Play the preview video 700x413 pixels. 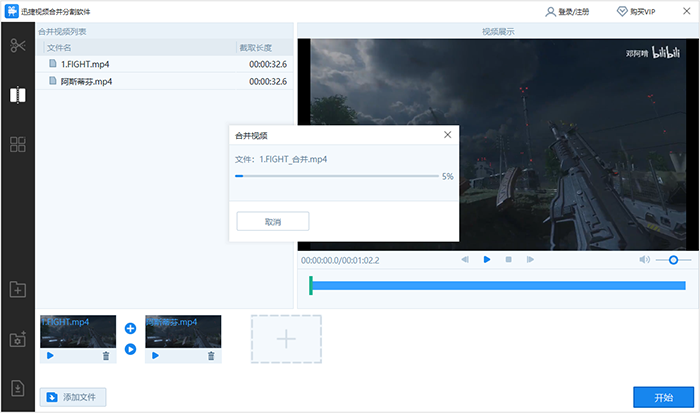[487, 259]
